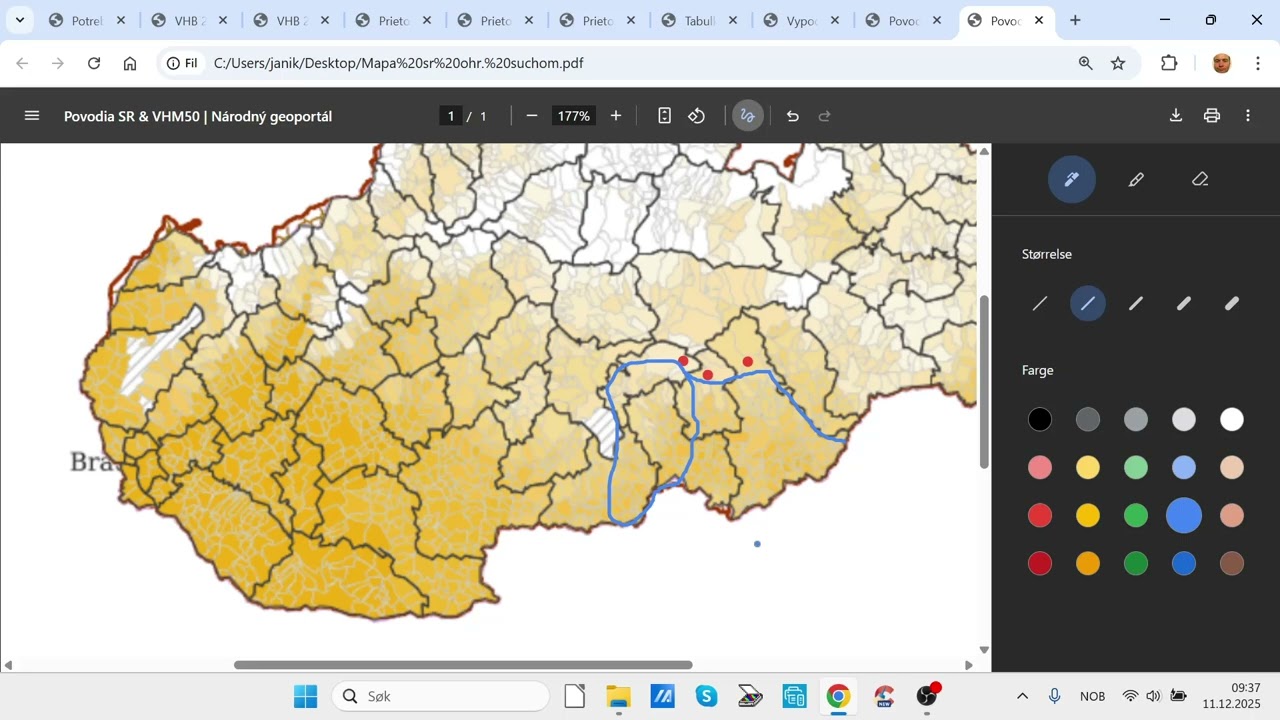Click the fit to page button

point(664,116)
